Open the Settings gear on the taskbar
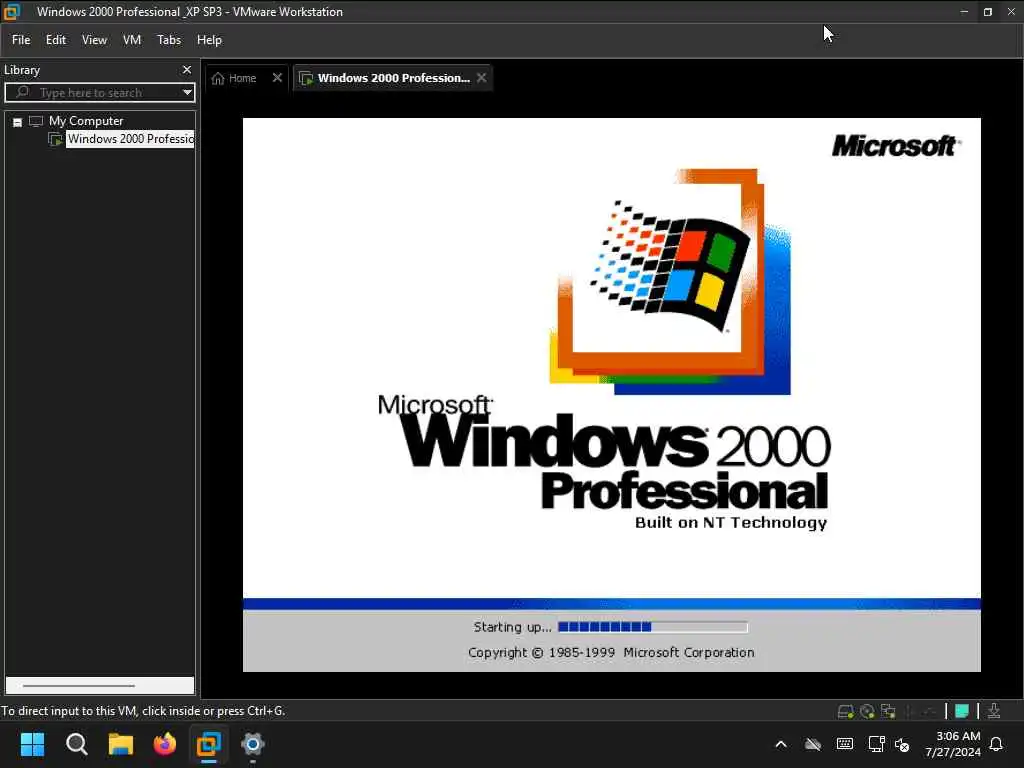 click(x=253, y=744)
